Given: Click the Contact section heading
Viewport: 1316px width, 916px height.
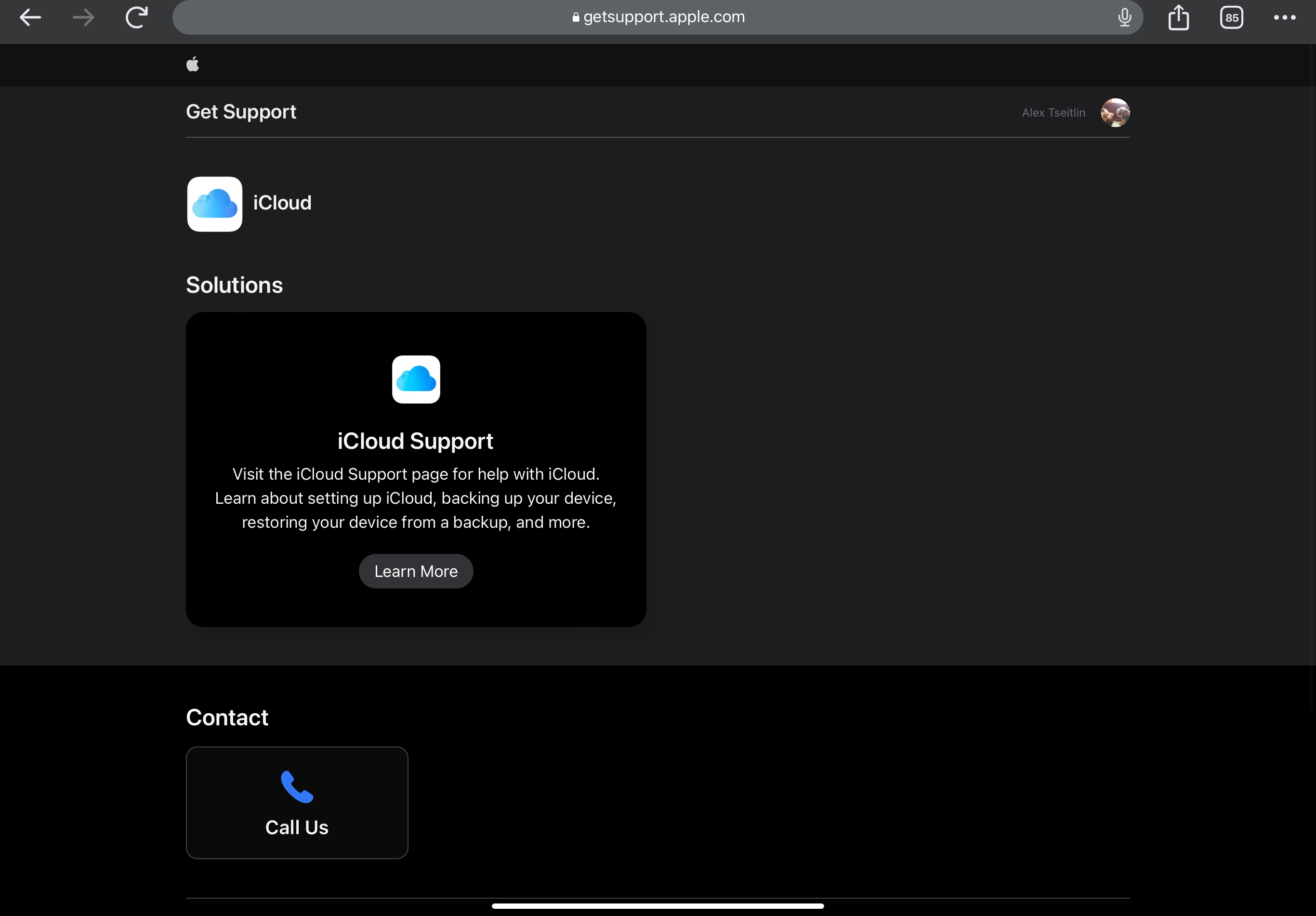Looking at the screenshot, I should coord(227,718).
